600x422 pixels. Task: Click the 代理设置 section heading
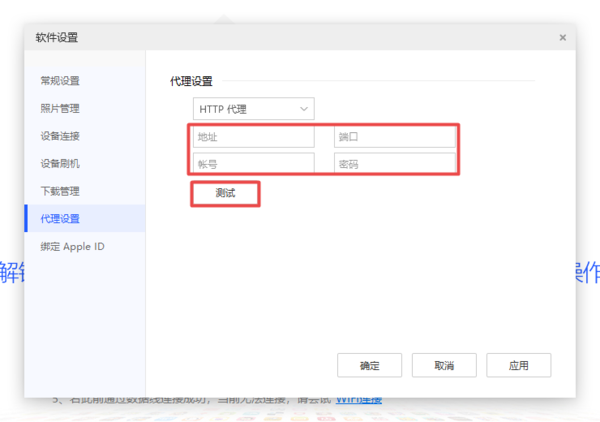[198, 81]
